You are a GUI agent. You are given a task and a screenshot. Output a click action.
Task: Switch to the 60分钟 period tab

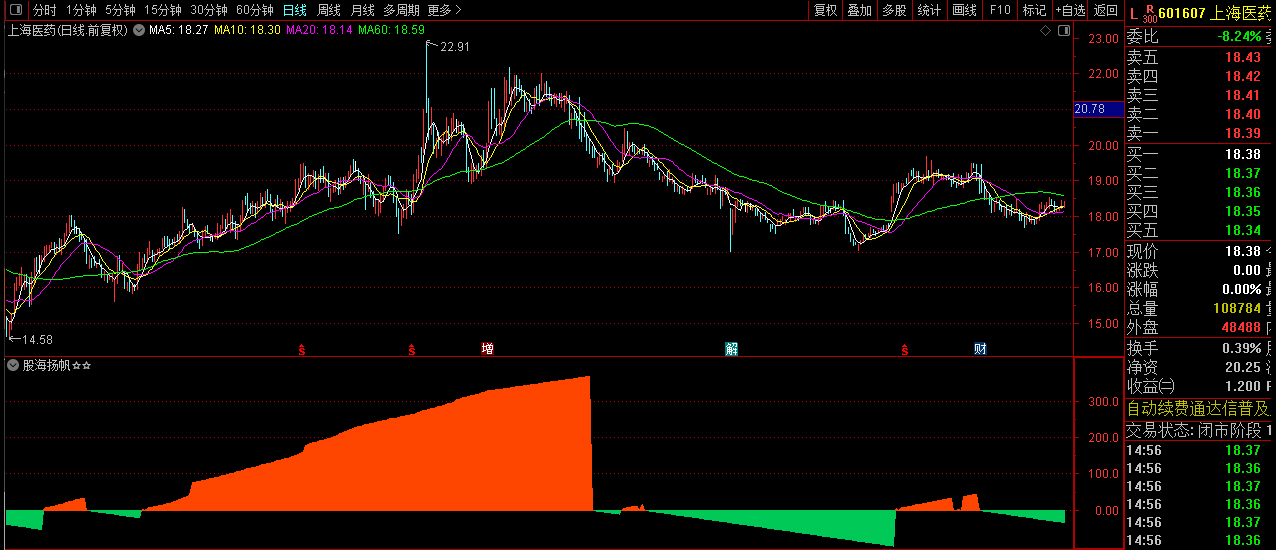coord(255,10)
